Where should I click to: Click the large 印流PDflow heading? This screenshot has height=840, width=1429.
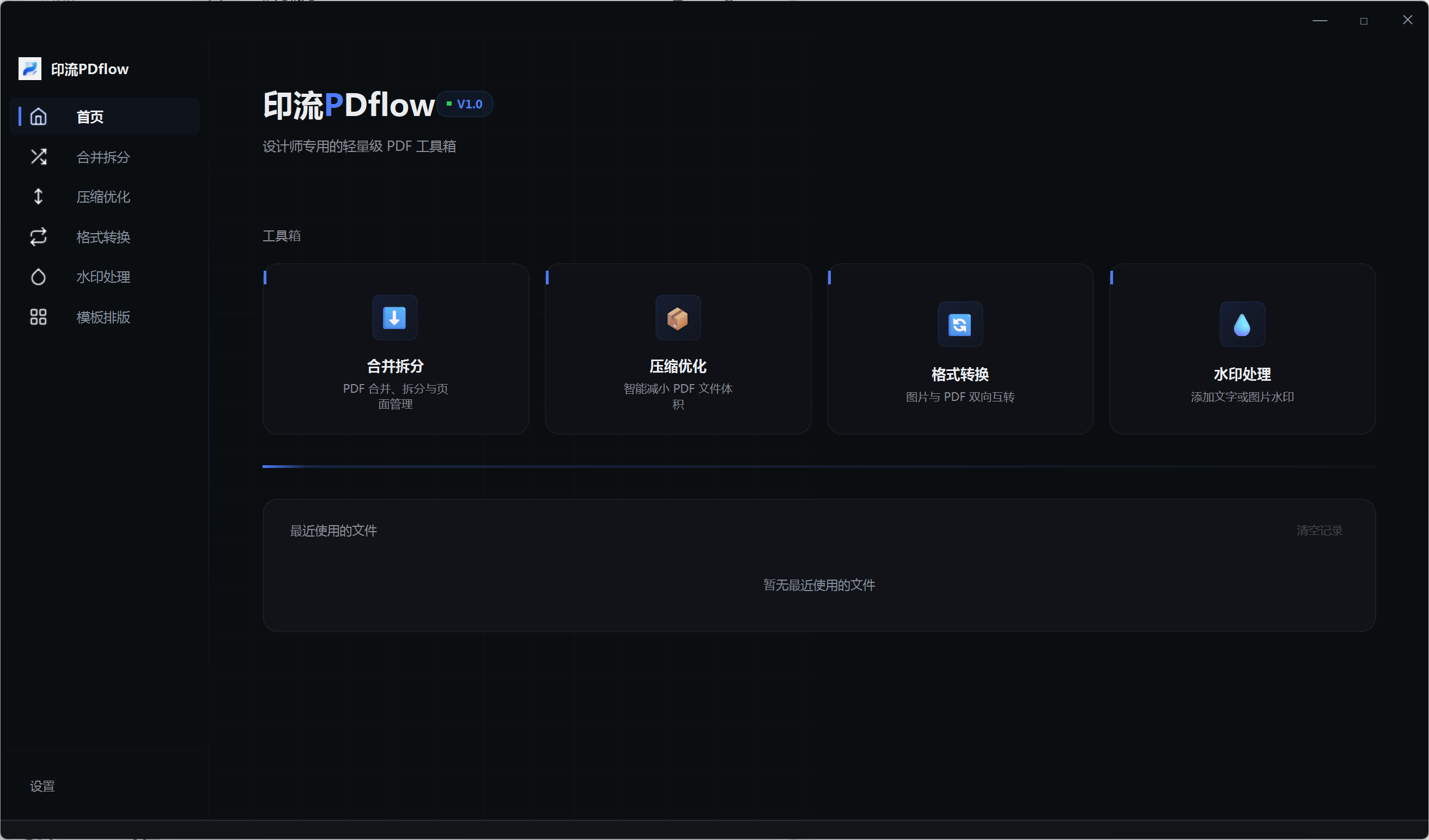click(x=349, y=105)
